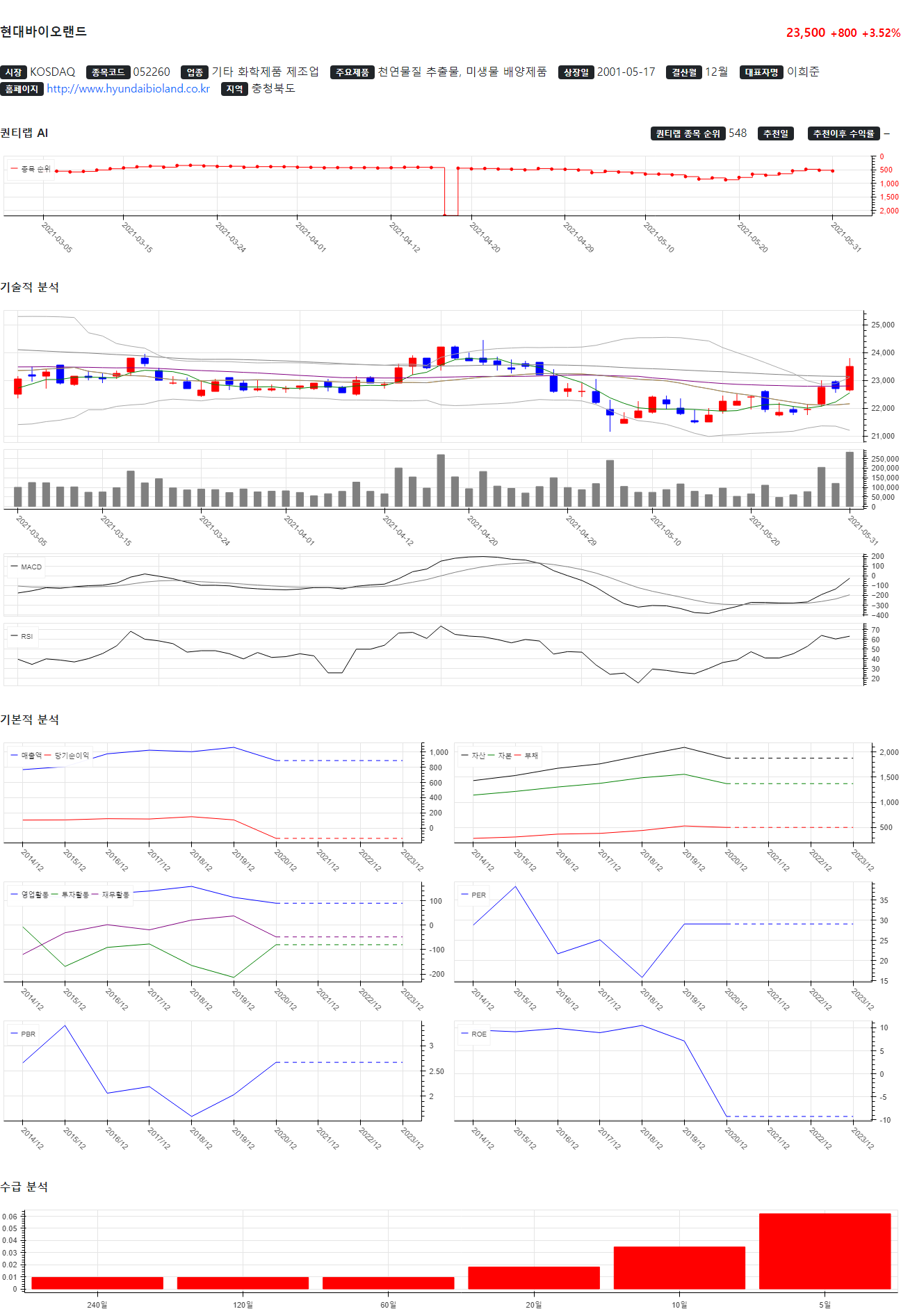Image resolution: width=901 pixels, height=1316 pixels.
Task: Click the 240일 axis label
Action: coord(97,1304)
